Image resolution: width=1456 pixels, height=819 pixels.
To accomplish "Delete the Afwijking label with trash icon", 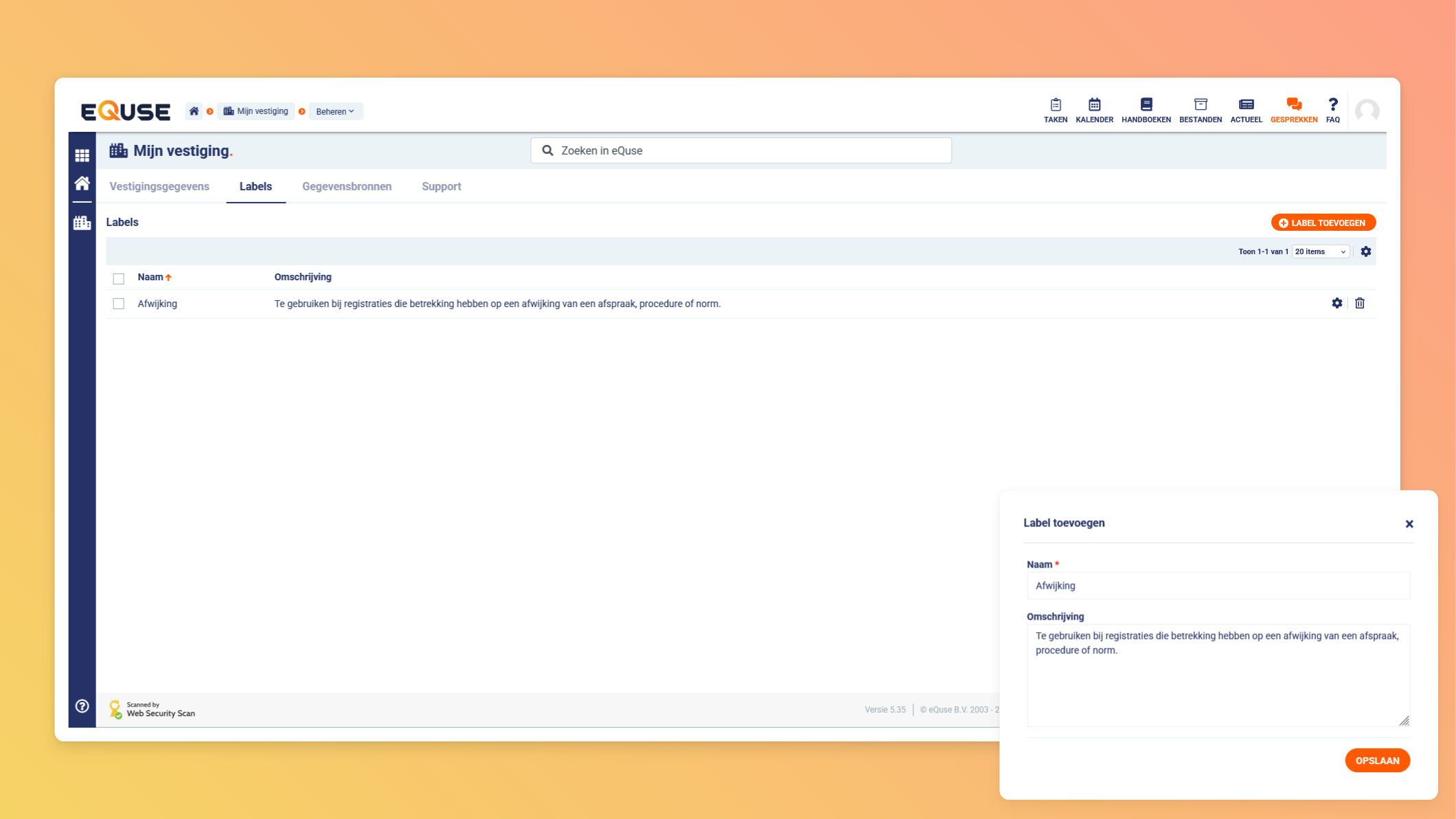I will point(1359,303).
